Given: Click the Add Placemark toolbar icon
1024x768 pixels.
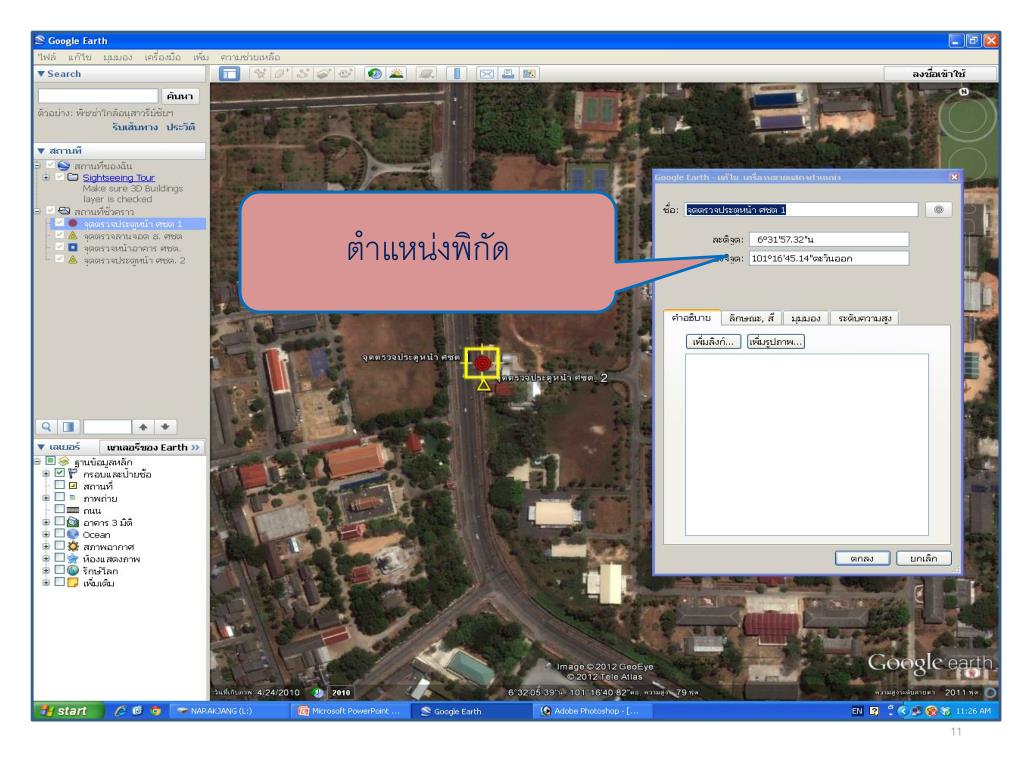Looking at the screenshot, I should pos(260,74).
